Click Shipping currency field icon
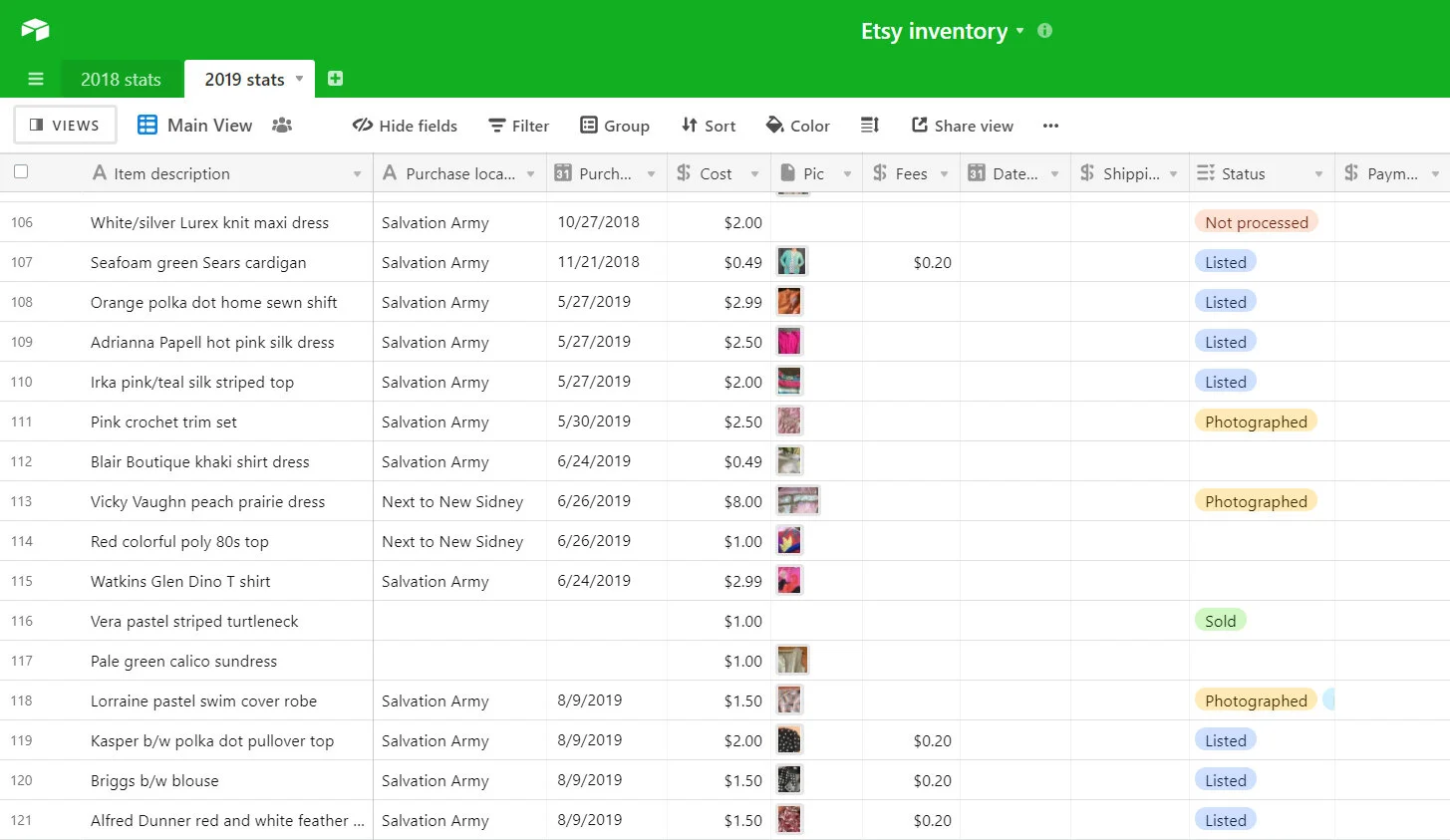 point(1087,173)
